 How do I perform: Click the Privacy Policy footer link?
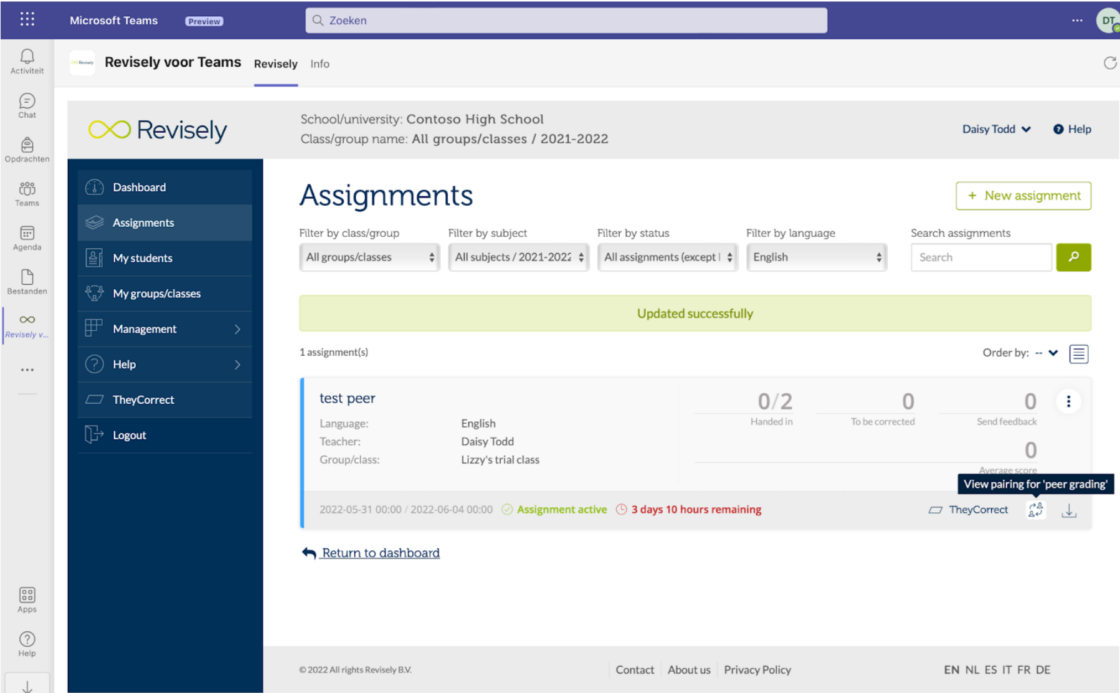pyautogui.click(x=760, y=669)
